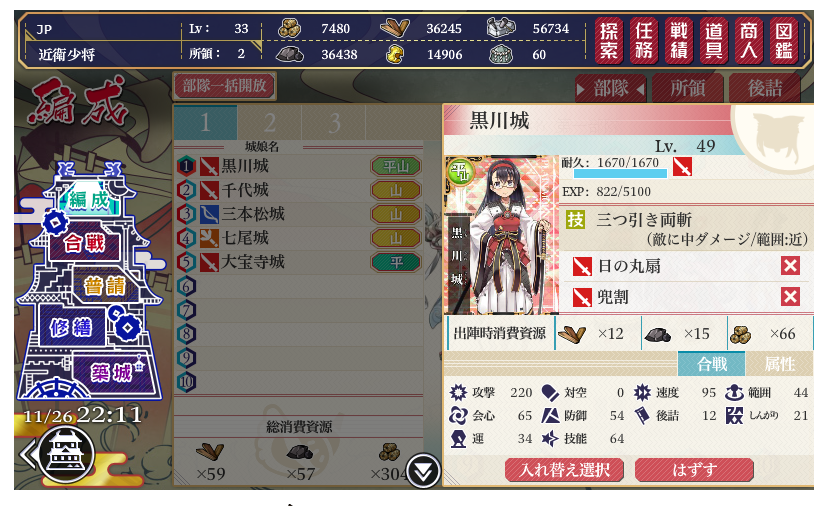Remove the 日の丸扇 equipment with red X
This screenshot has height=506, width=823.
click(790, 266)
